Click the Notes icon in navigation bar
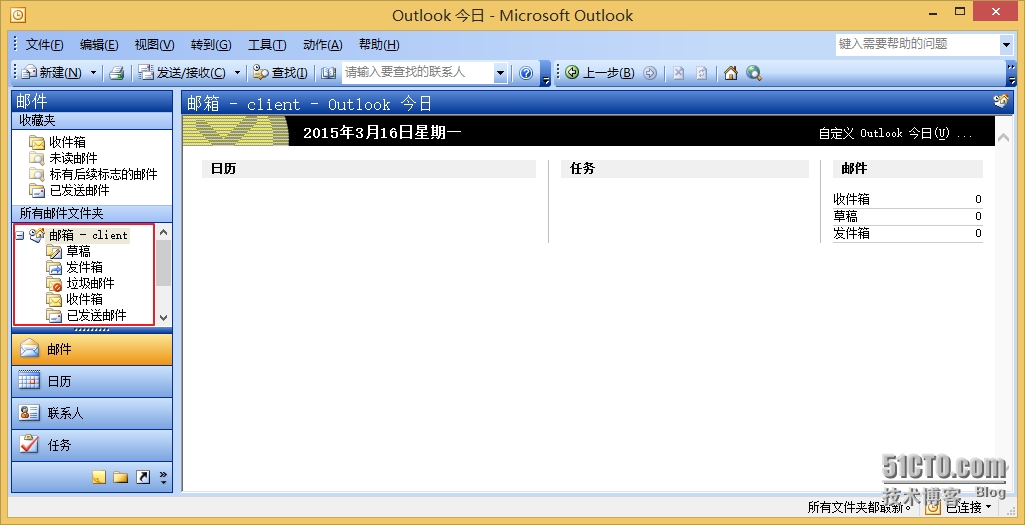Image resolution: width=1025 pixels, height=525 pixels. click(x=99, y=477)
